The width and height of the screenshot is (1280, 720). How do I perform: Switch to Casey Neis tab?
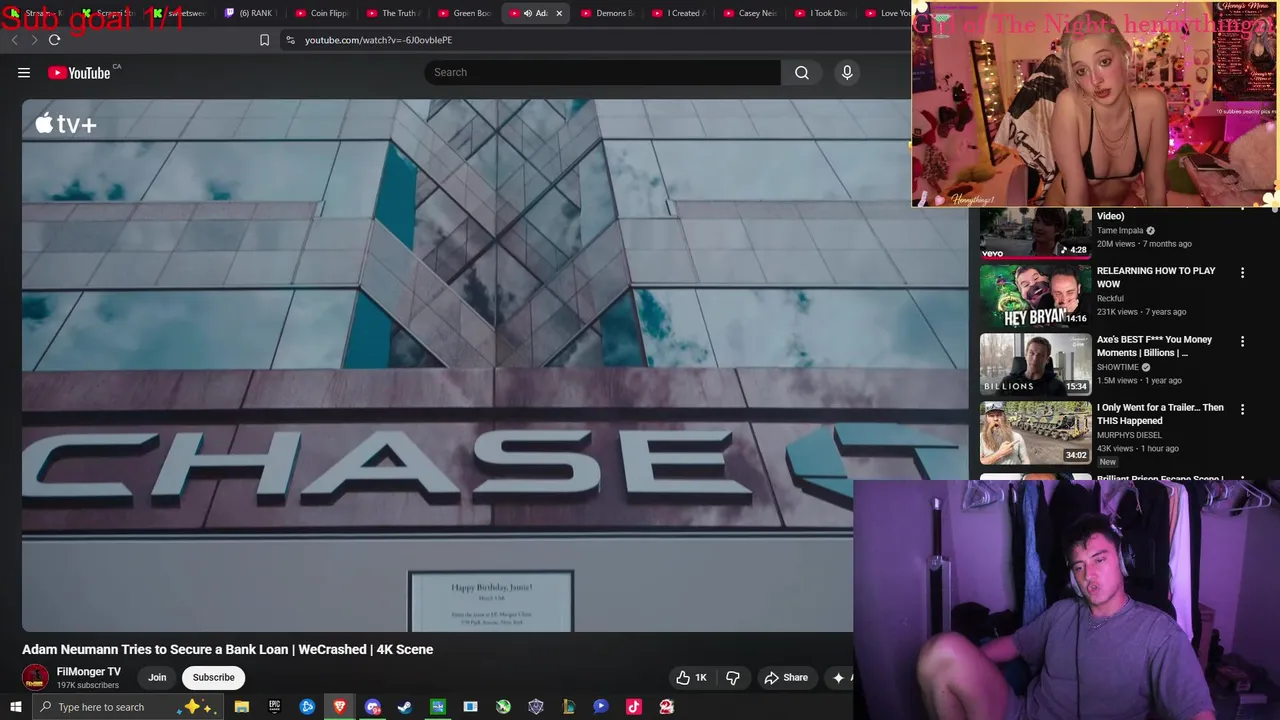click(750, 13)
